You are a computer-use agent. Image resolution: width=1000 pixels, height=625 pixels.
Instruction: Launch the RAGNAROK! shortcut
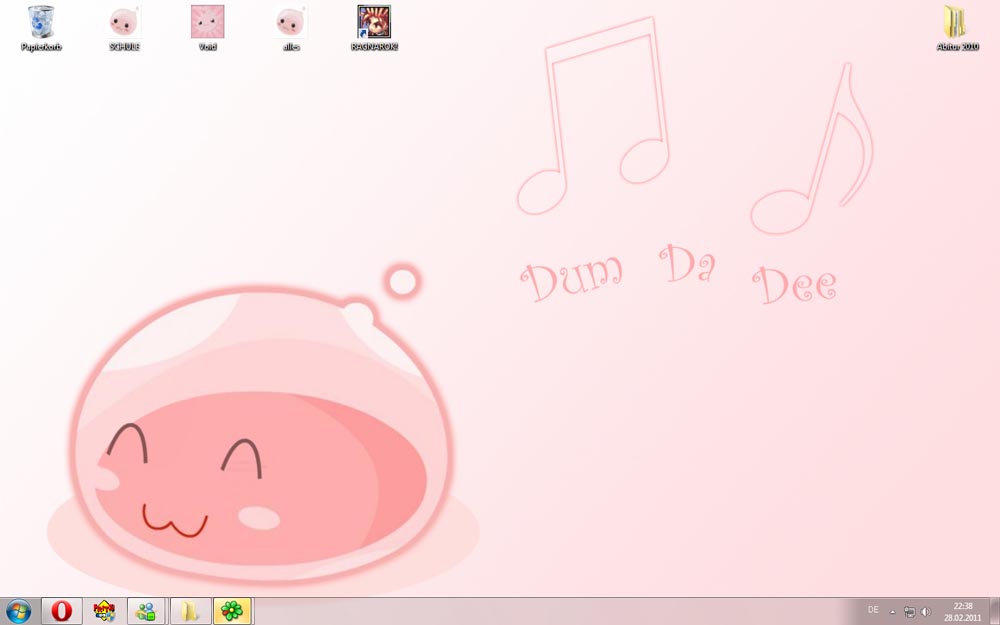coord(374,23)
